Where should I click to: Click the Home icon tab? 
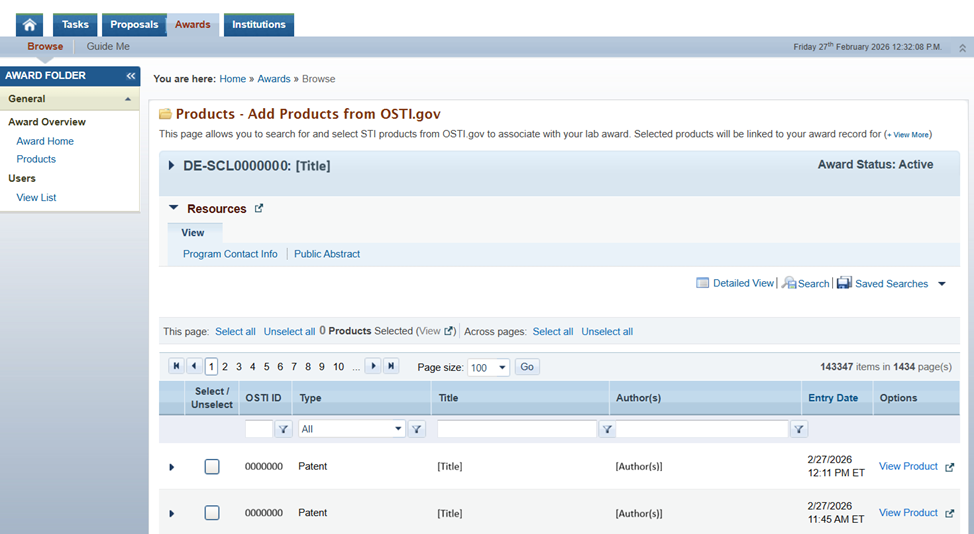[x=30, y=25]
